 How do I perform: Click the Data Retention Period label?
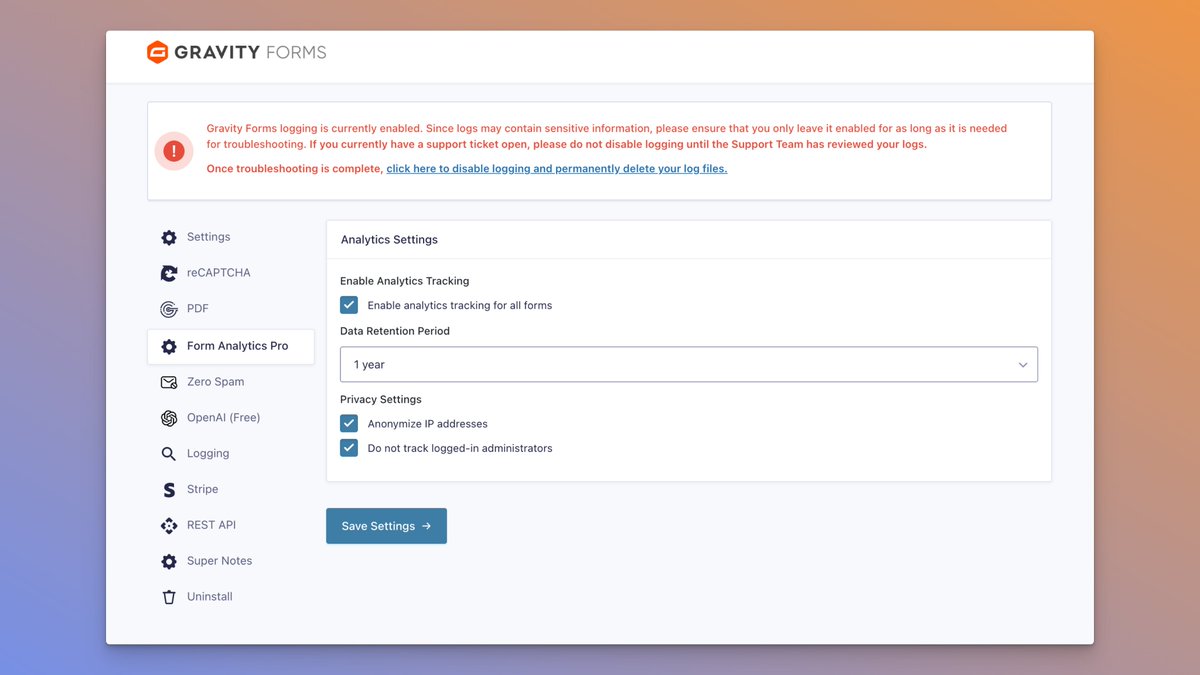(395, 331)
